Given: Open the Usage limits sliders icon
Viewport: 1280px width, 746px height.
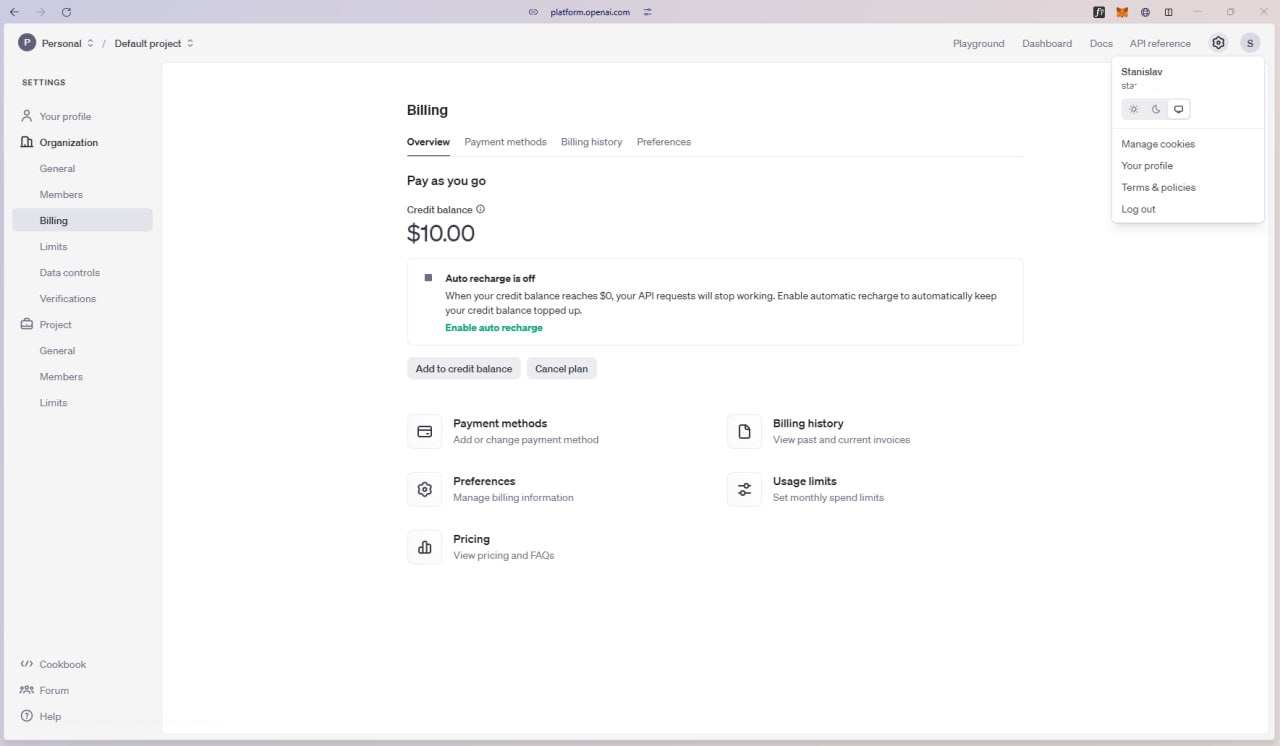Looking at the screenshot, I should coord(744,490).
